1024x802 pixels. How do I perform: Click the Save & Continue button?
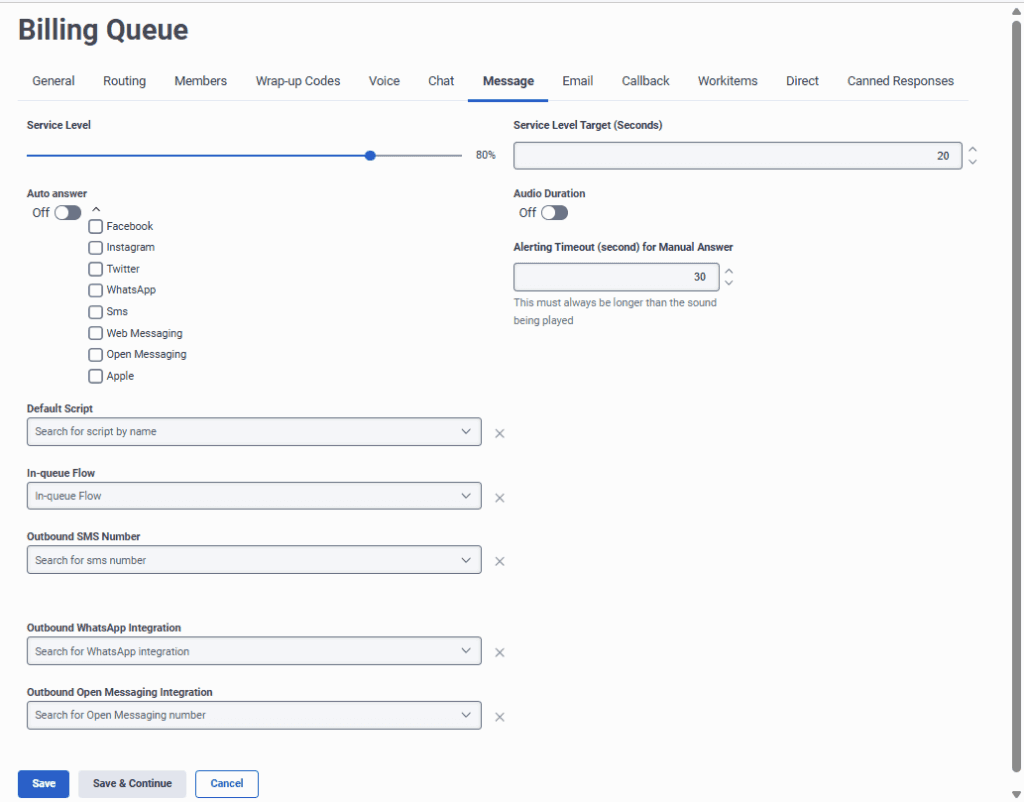131,784
